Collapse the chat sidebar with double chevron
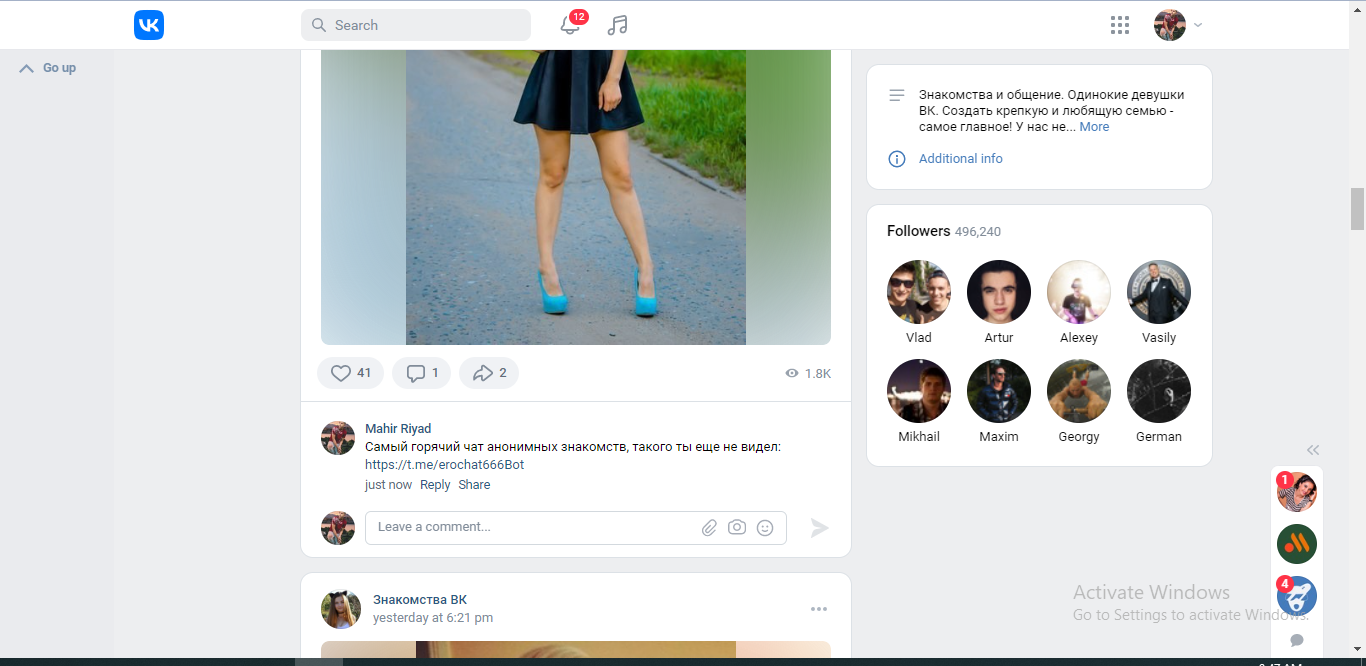 (x=1313, y=450)
